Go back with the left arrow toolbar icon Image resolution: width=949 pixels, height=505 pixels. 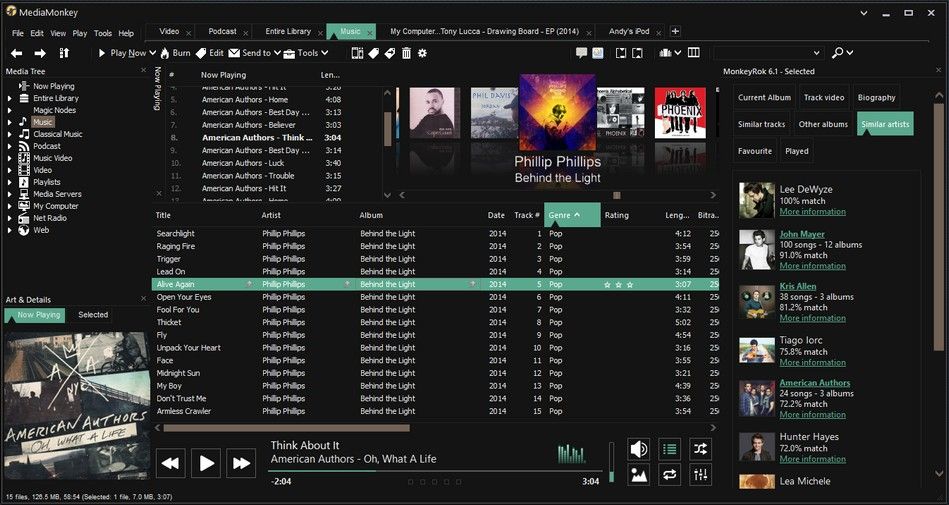[x=17, y=53]
